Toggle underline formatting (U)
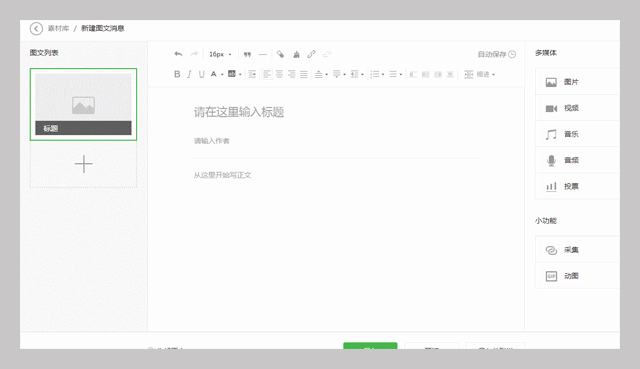 click(201, 74)
